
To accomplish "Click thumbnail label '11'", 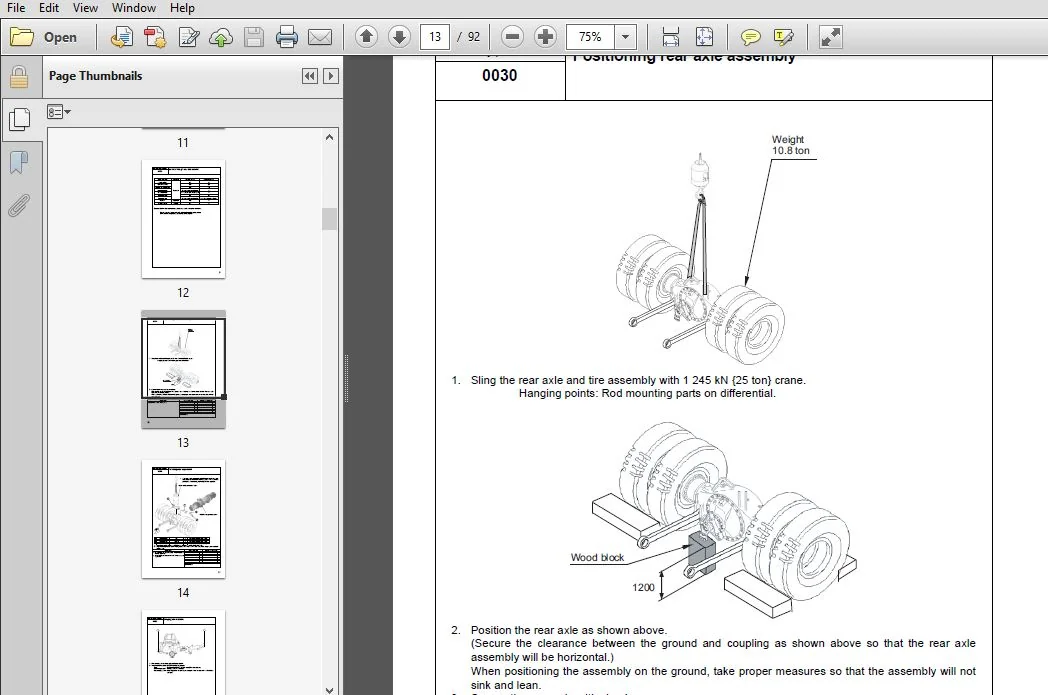I will 183,142.
